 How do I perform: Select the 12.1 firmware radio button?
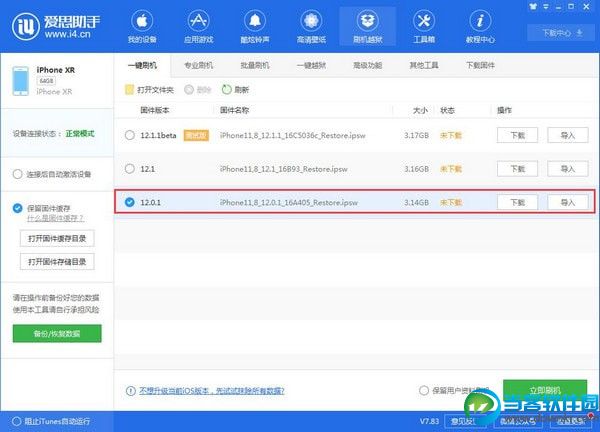(130, 169)
